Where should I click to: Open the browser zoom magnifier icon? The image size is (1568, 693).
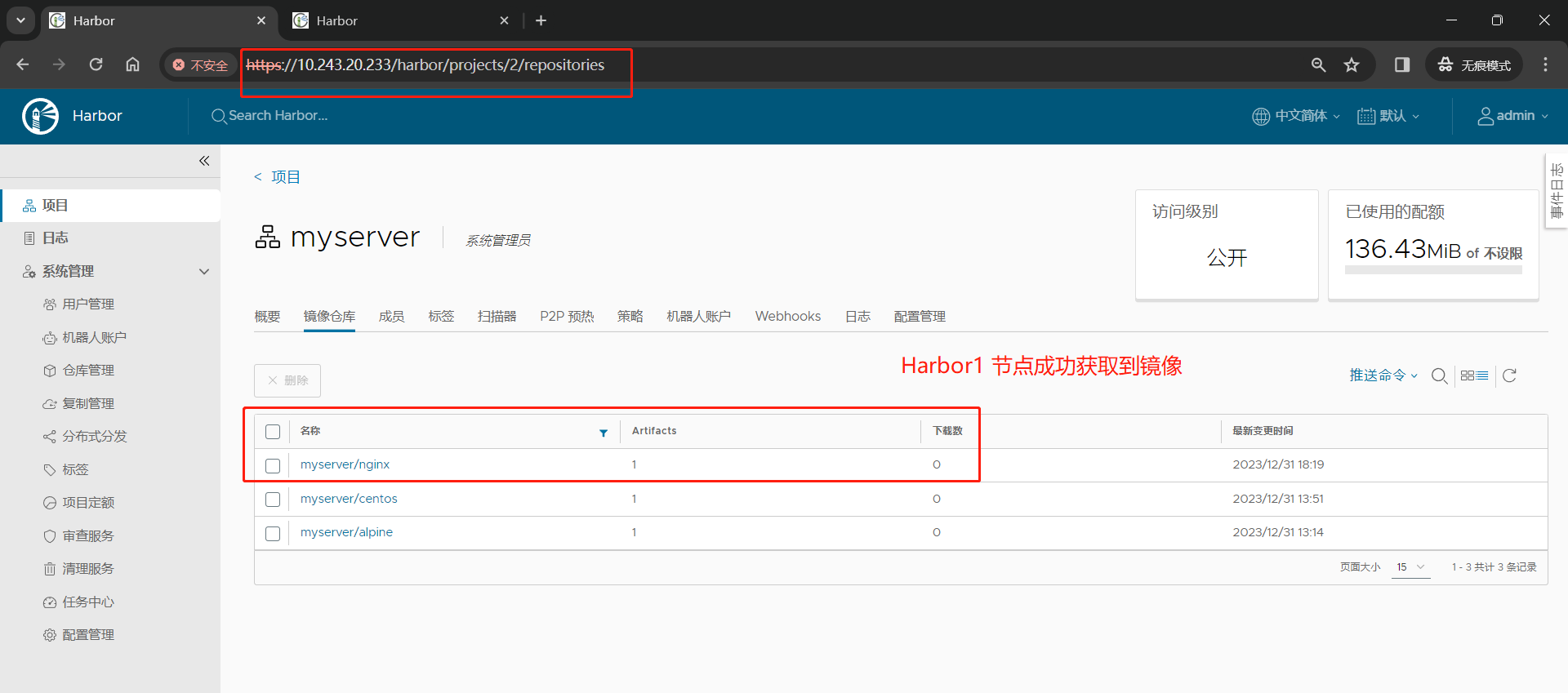pos(1318,64)
